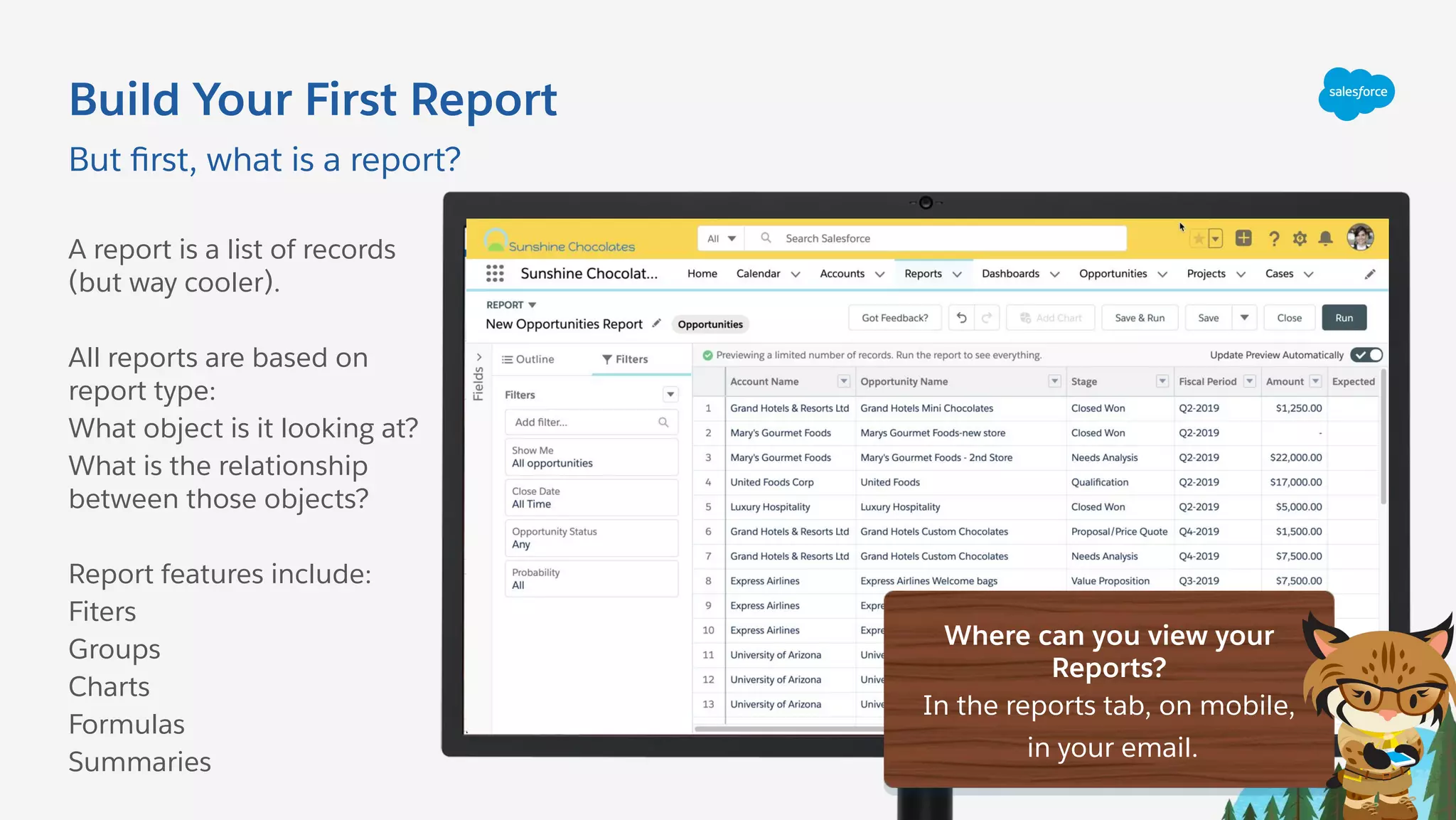Click the Save & Run button
The image size is (1456, 820).
pyautogui.click(x=1140, y=318)
